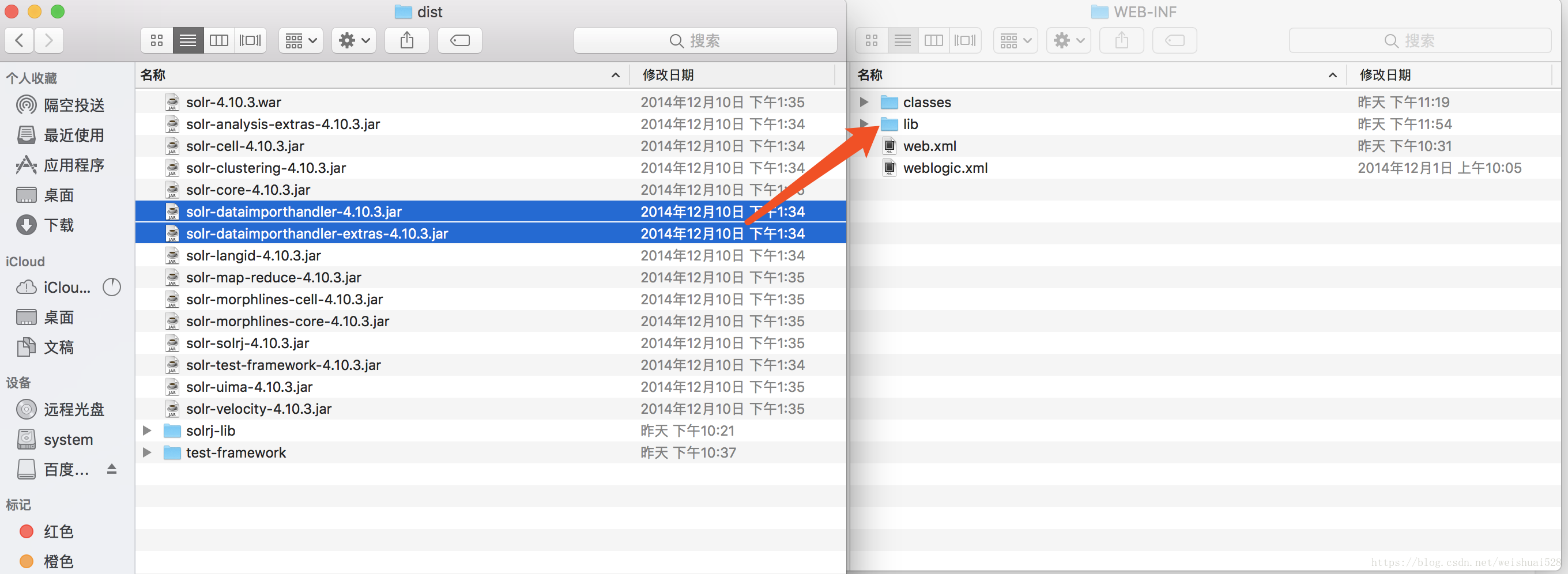Switch dist window to icon view

(157, 41)
